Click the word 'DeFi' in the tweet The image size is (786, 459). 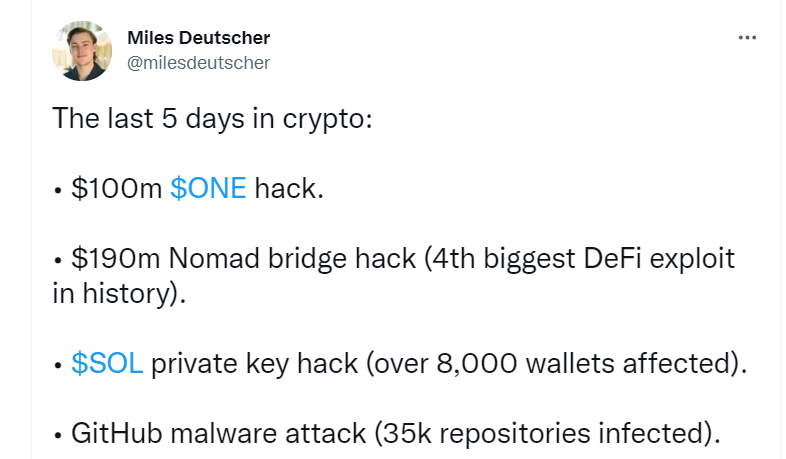(x=612, y=259)
